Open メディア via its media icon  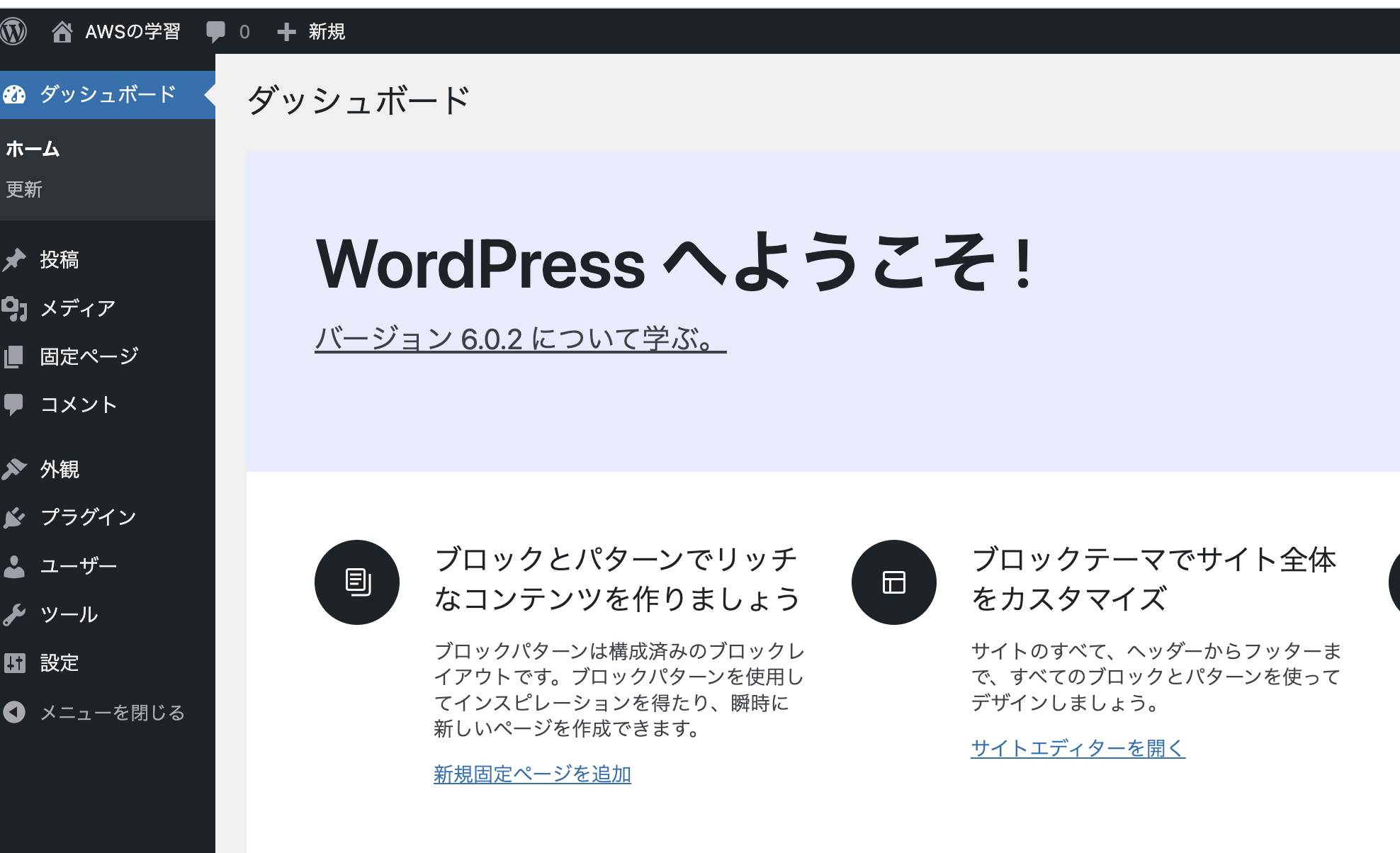[16, 308]
